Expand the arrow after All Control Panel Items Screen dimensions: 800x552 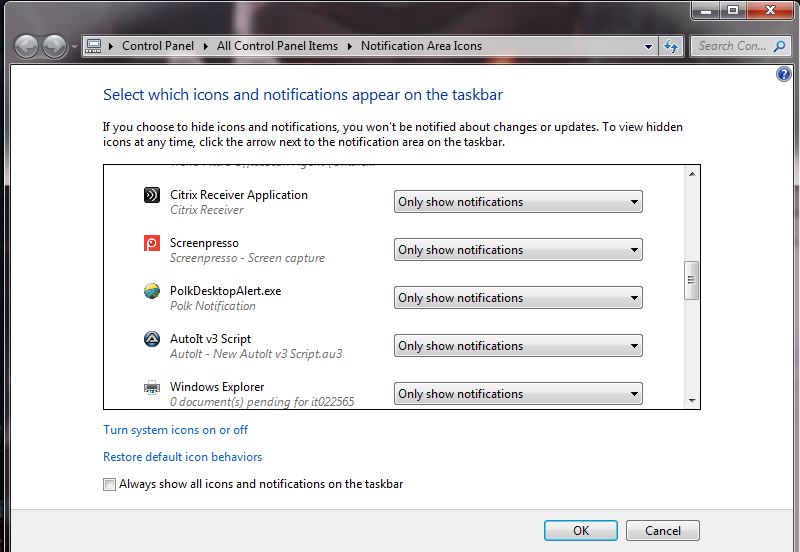click(x=350, y=46)
